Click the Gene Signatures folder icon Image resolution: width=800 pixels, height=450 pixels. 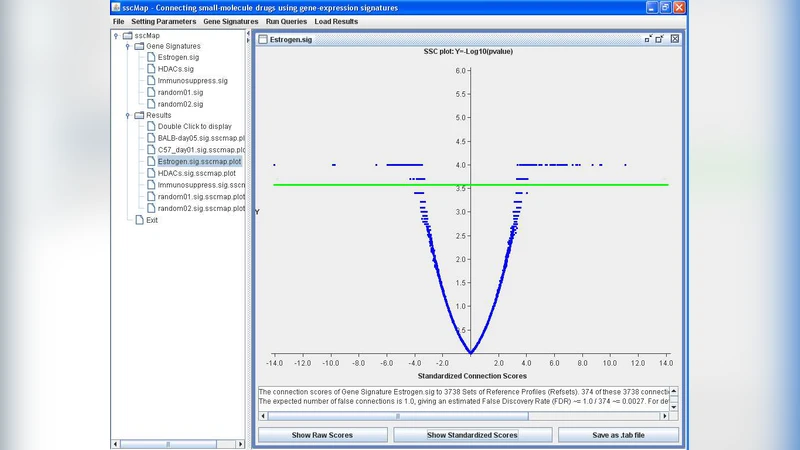click(139, 46)
